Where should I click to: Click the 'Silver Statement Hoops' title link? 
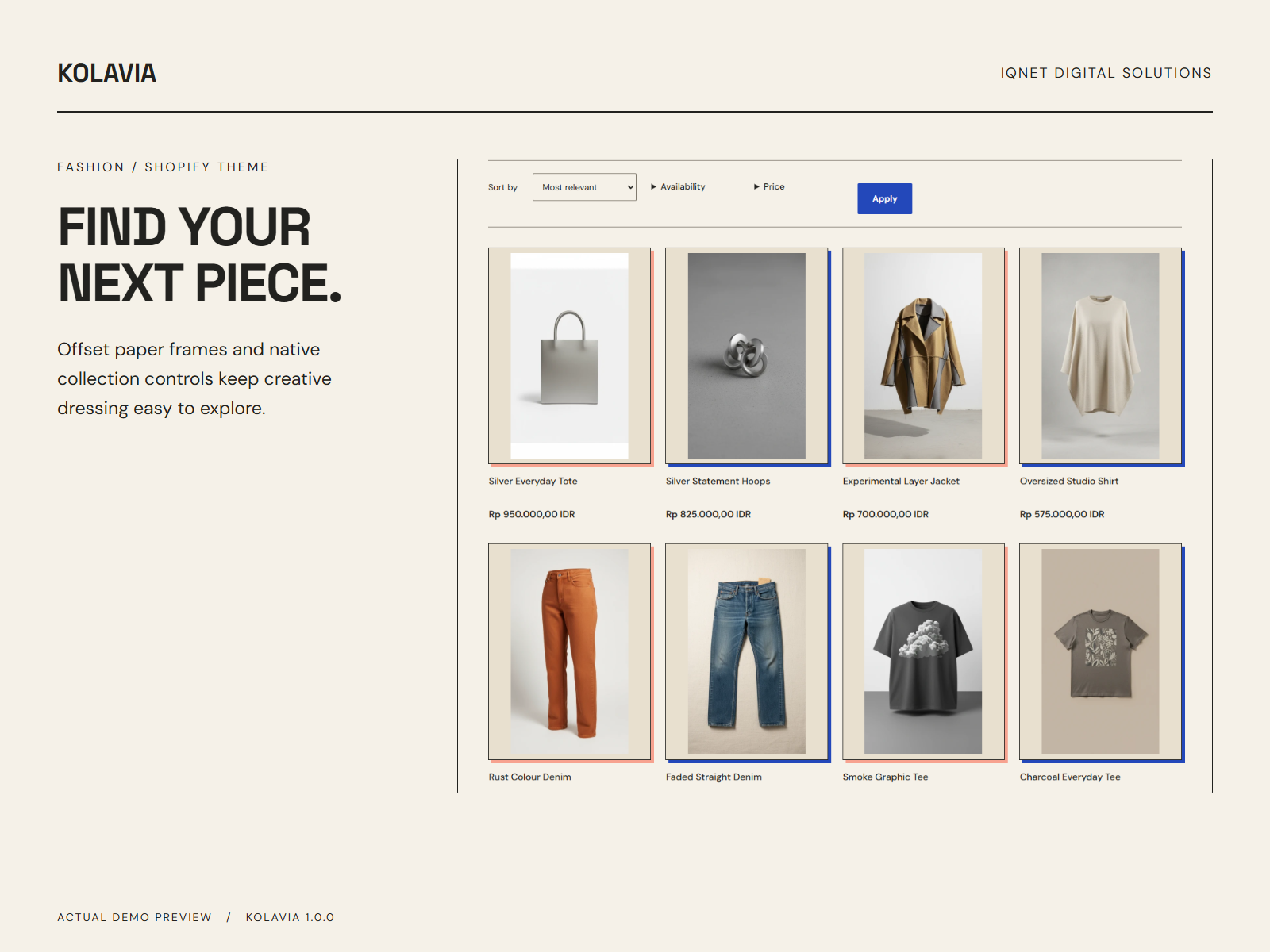pyautogui.click(x=718, y=481)
